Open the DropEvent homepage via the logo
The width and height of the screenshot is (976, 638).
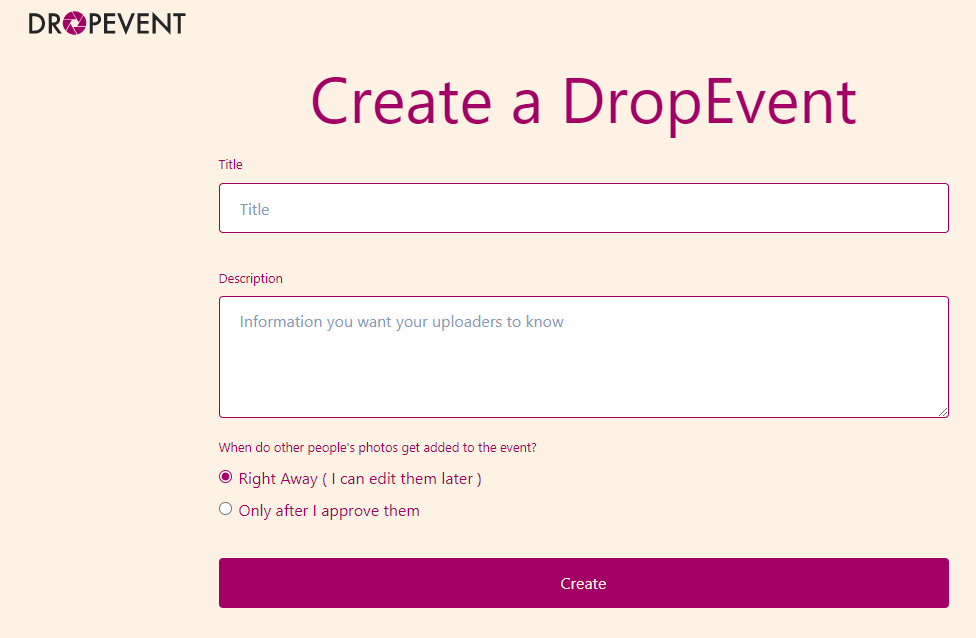[x=107, y=22]
